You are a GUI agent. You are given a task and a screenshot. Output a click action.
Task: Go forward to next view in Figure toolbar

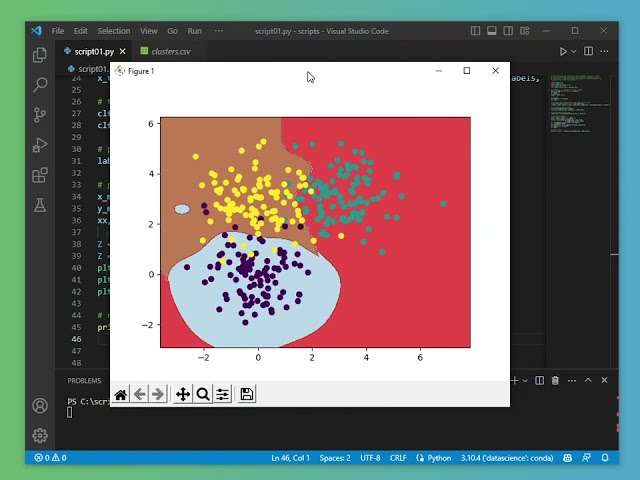(158, 394)
